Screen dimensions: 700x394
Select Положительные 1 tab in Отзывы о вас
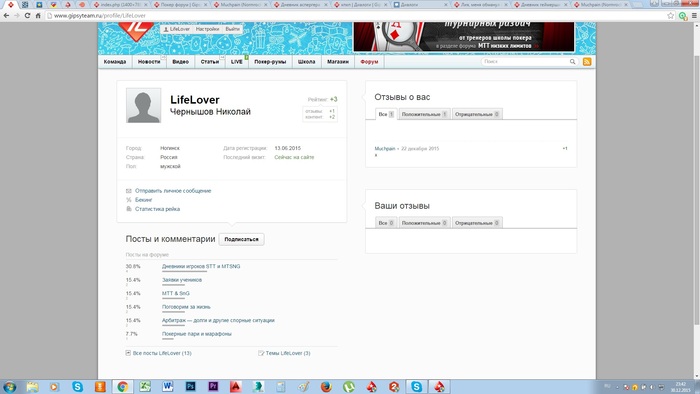pos(424,114)
